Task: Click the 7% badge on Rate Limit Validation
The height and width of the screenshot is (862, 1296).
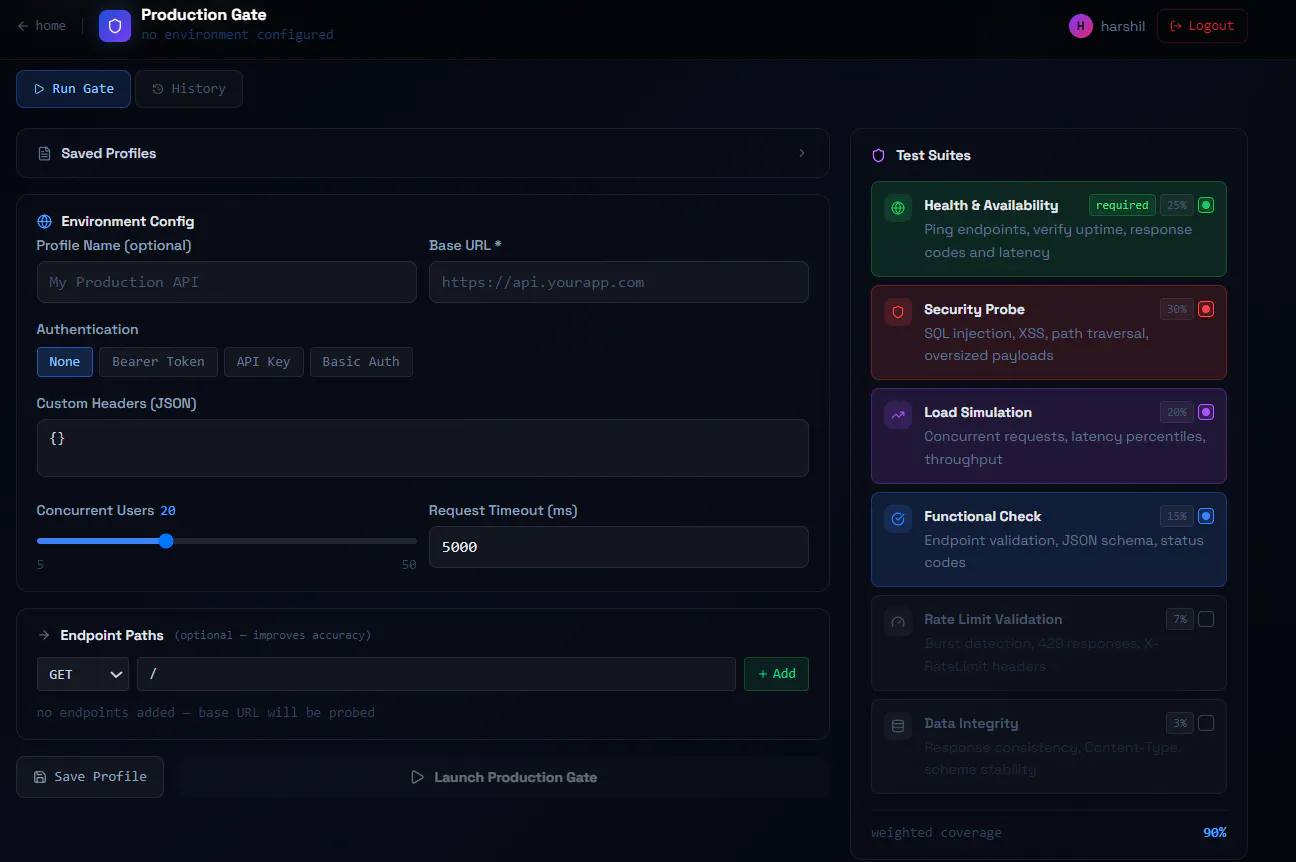Action: (1180, 619)
